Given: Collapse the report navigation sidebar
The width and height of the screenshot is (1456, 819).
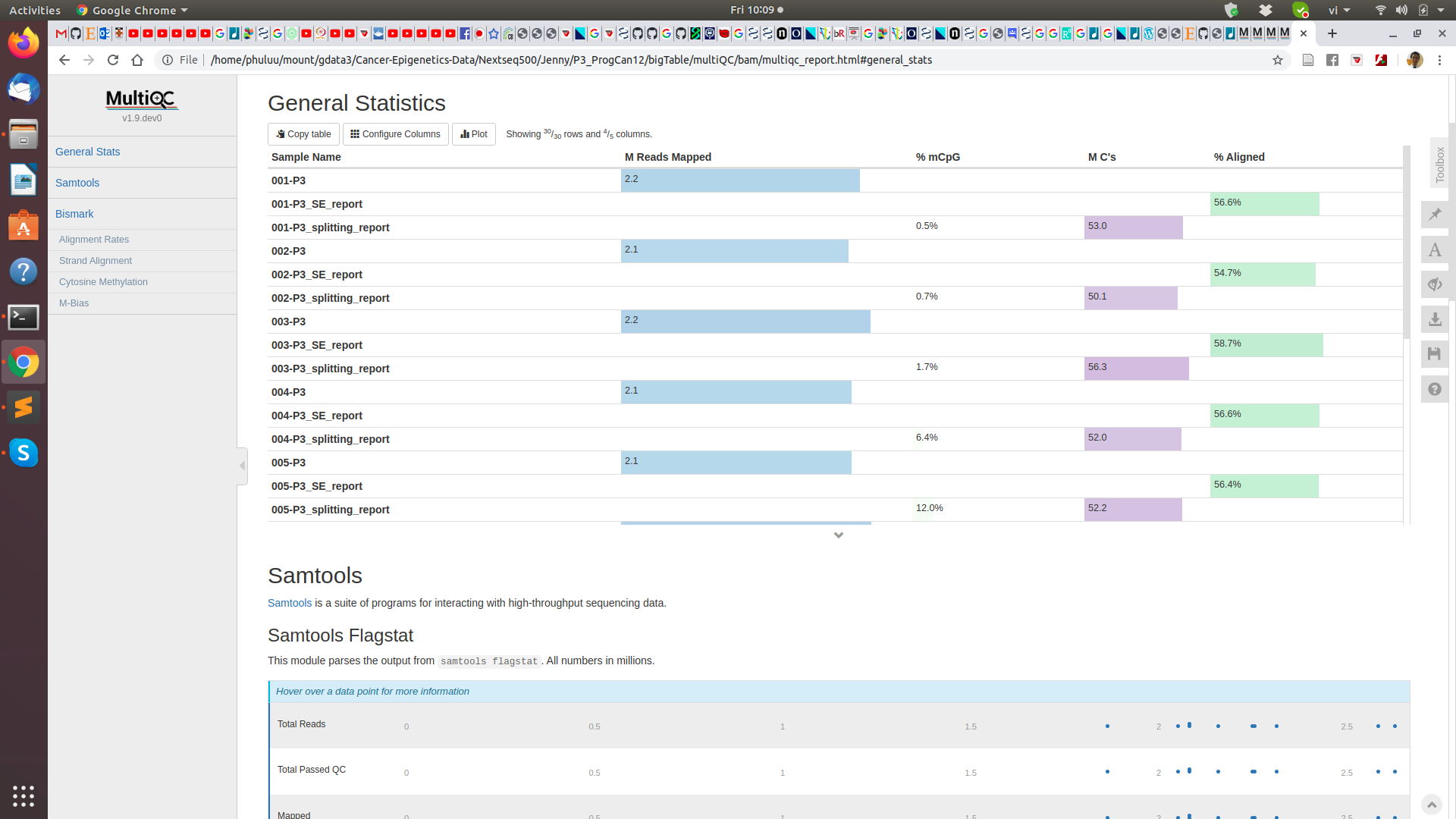Looking at the screenshot, I should [241, 466].
